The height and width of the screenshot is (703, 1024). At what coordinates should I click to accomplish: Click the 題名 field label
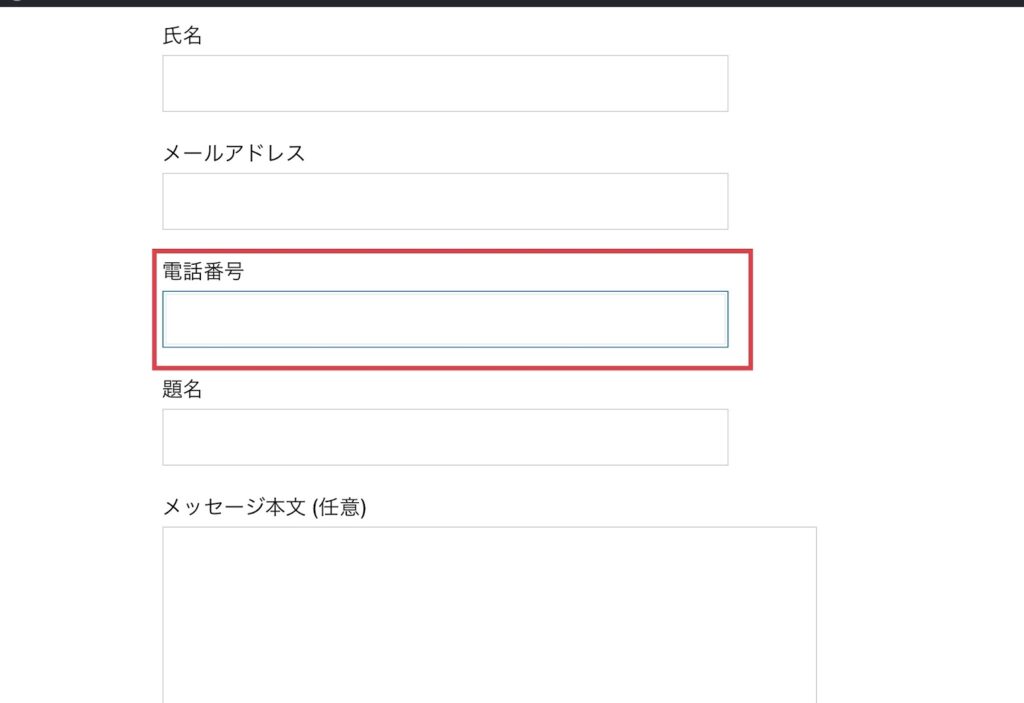click(182, 390)
